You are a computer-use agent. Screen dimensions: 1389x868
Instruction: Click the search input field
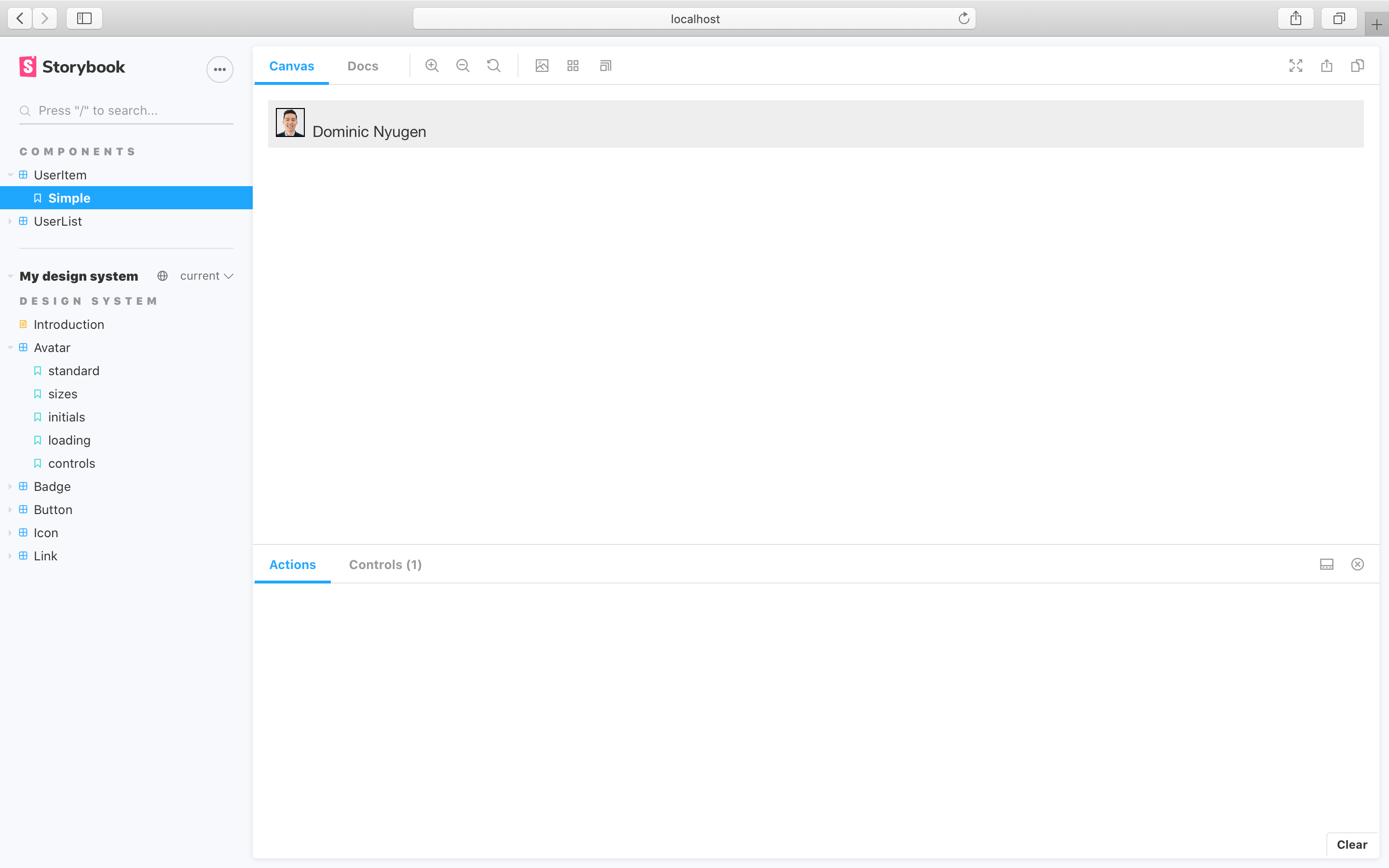pos(126,110)
